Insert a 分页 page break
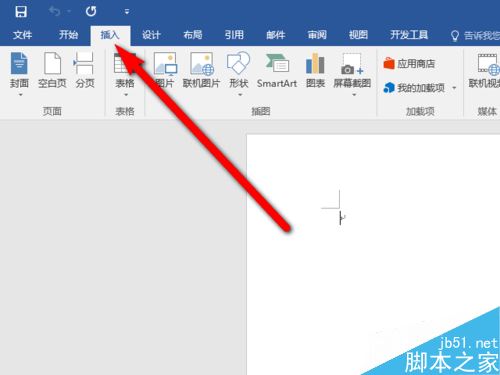 [x=85, y=70]
